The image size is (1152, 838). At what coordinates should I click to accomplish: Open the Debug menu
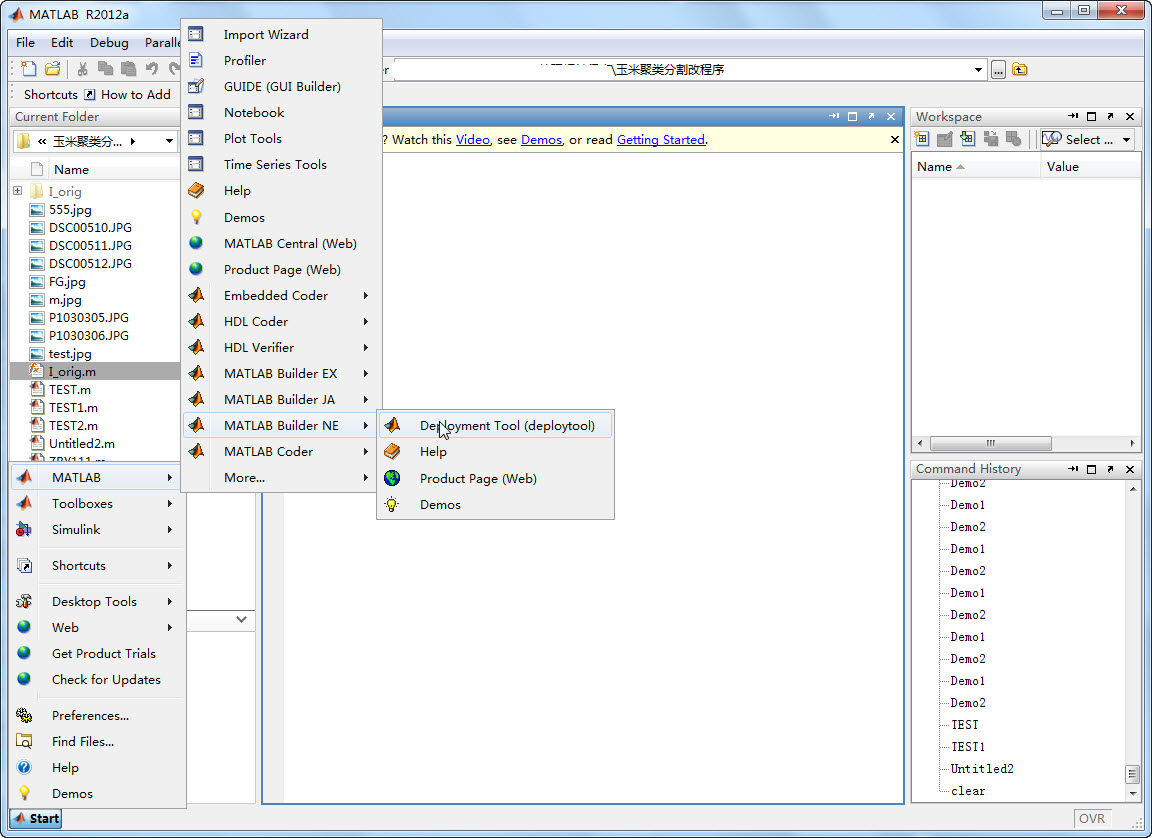[x=109, y=43]
